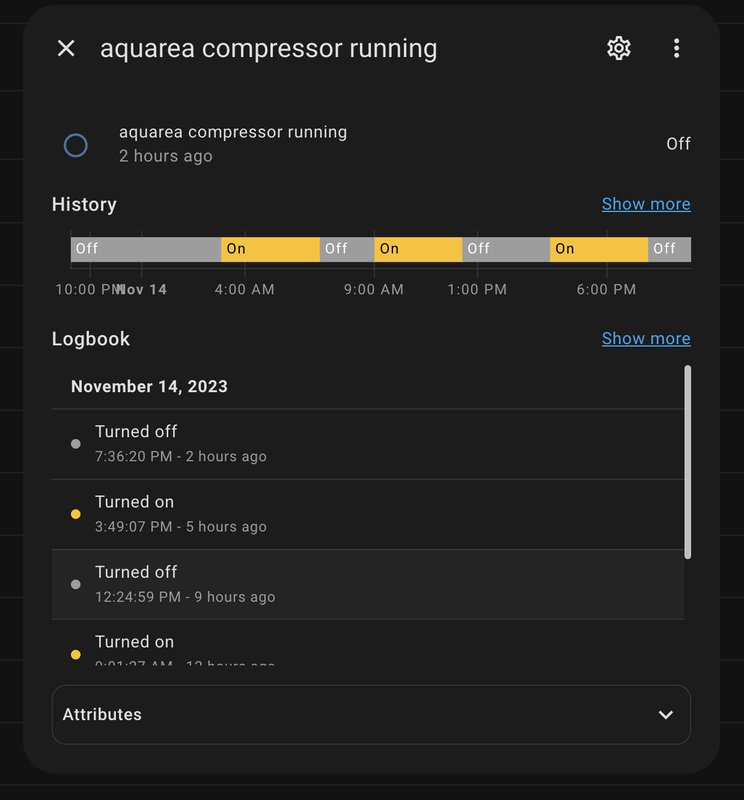The width and height of the screenshot is (744, 800).
Task: Select the first yellow On segment in history
Action: tap(270, 249)
